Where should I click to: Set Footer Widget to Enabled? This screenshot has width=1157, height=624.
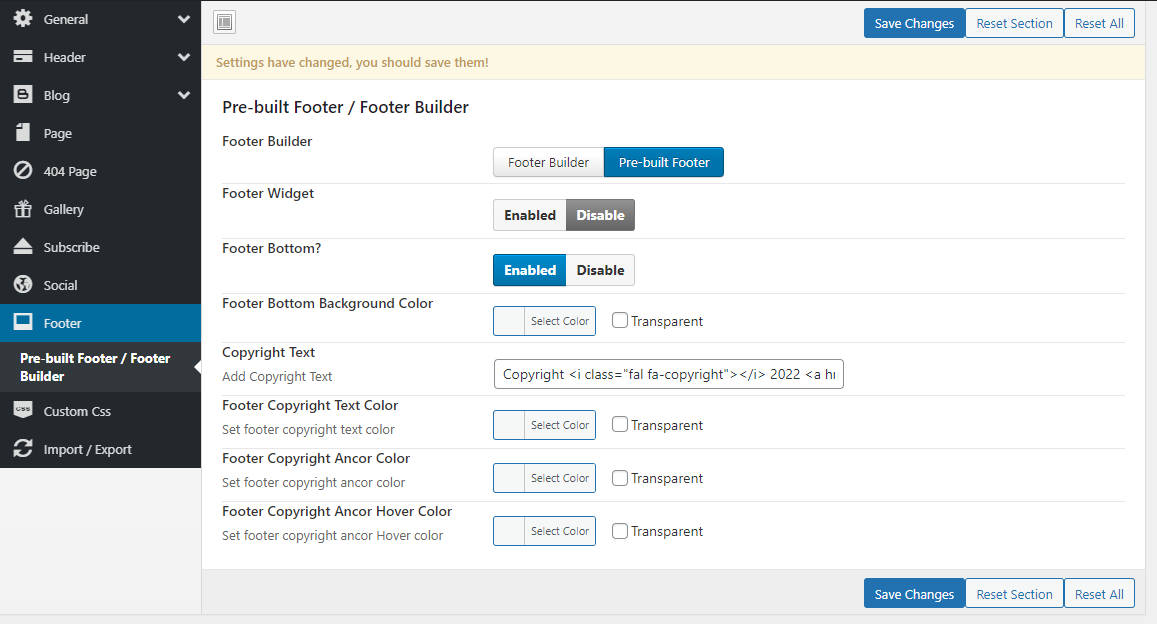[530, 215]
